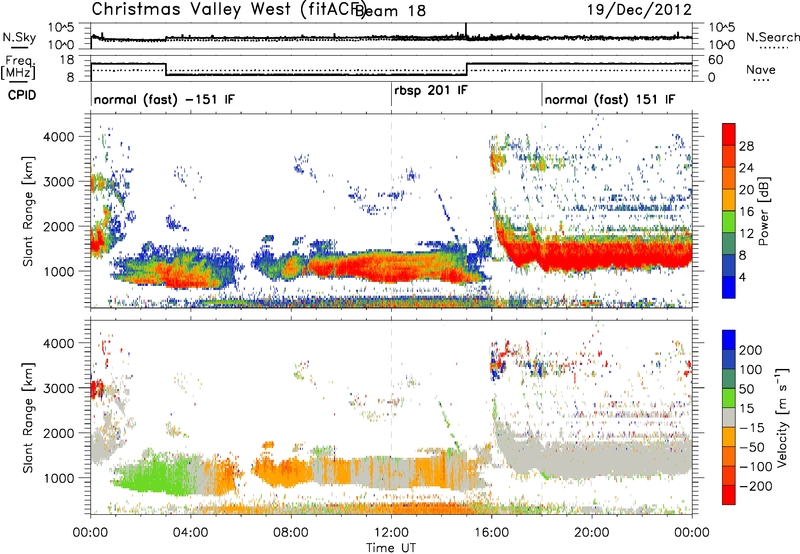Click the 'Christmas Valley West (fitACF)' title
The height and width of the screenshot is (554, 800).
tap(228, 9)
